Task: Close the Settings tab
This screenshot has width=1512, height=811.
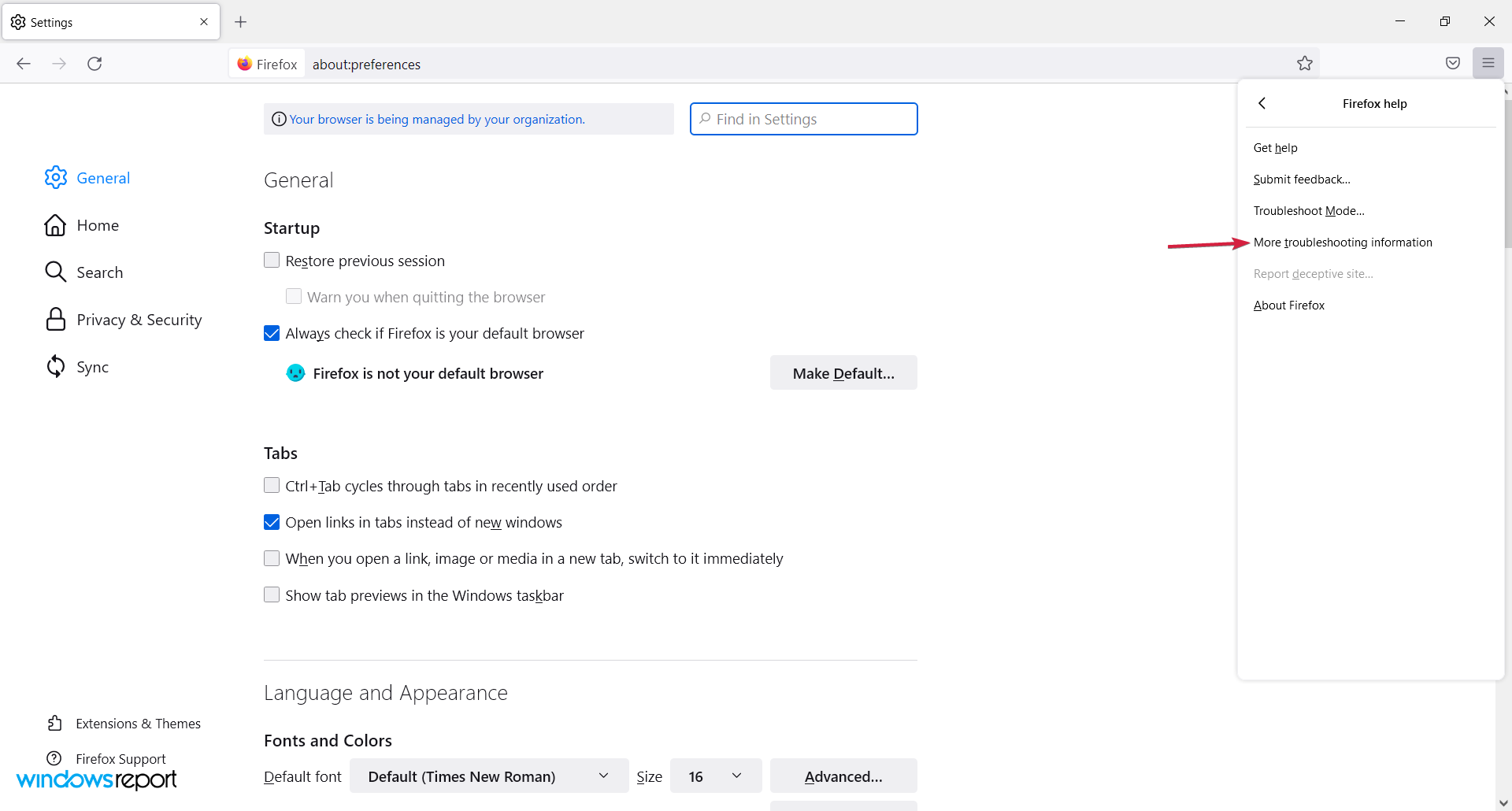Action: [x=204, y=22]
